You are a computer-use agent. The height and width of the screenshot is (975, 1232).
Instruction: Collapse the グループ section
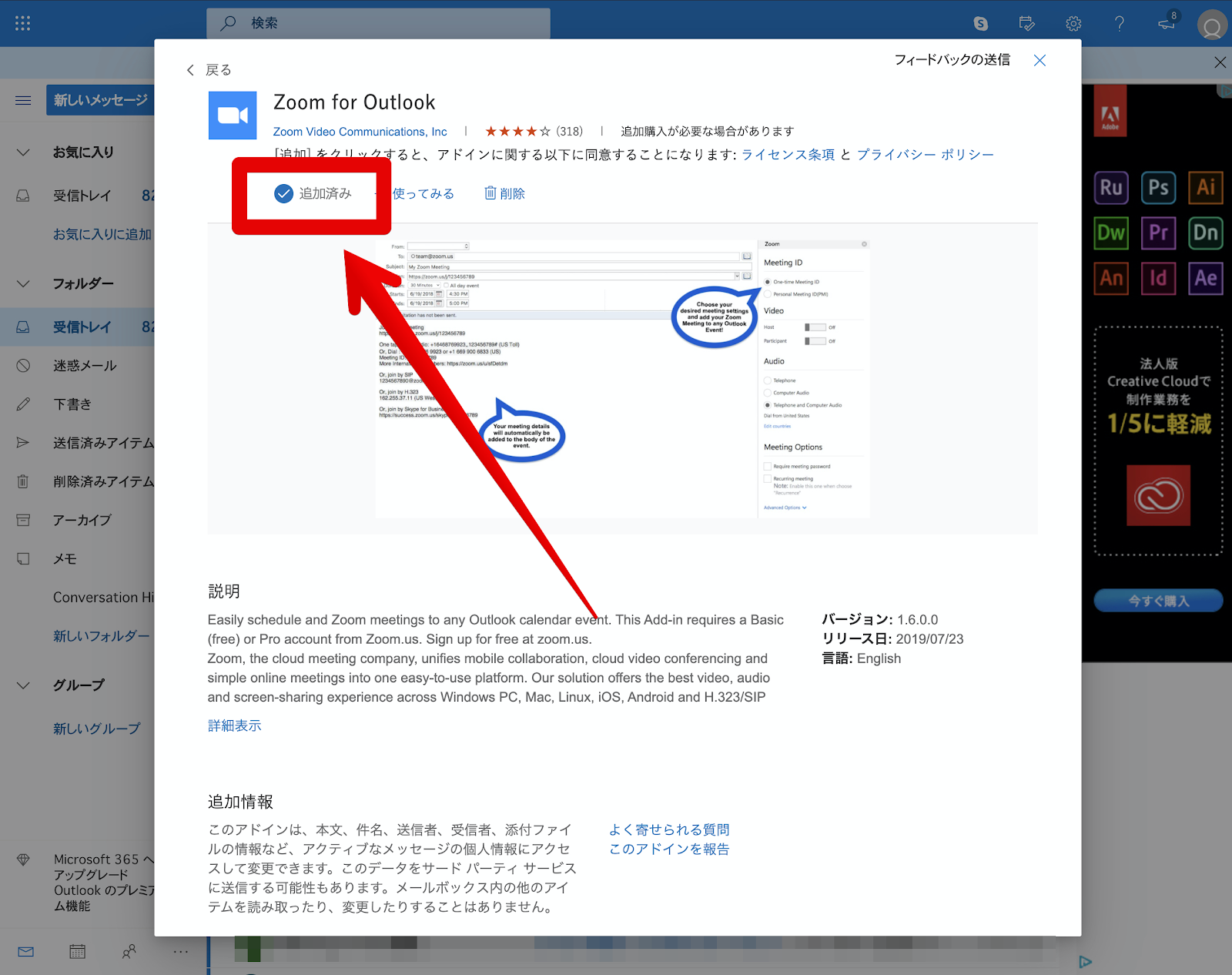23,685
